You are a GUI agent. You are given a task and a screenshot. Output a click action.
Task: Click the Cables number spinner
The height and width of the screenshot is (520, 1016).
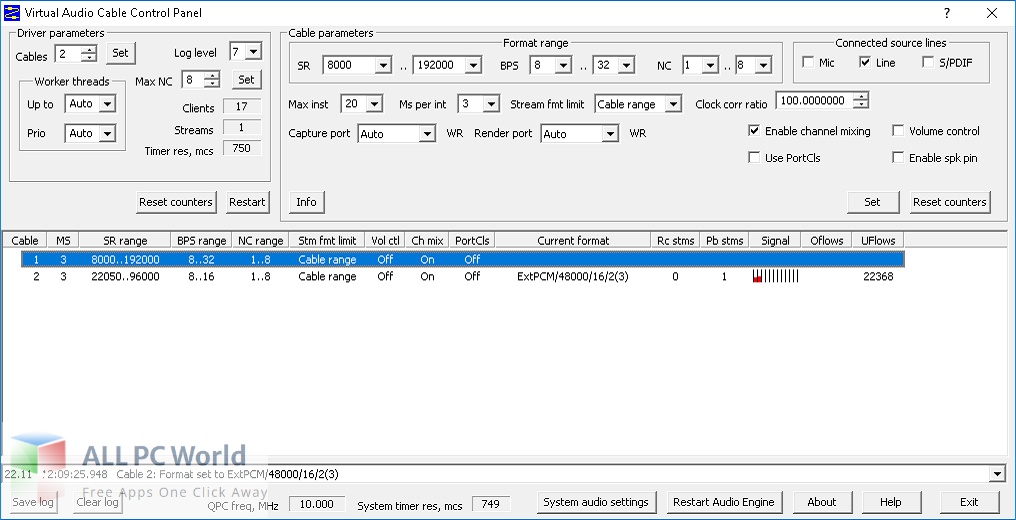(x=89, y=54)
